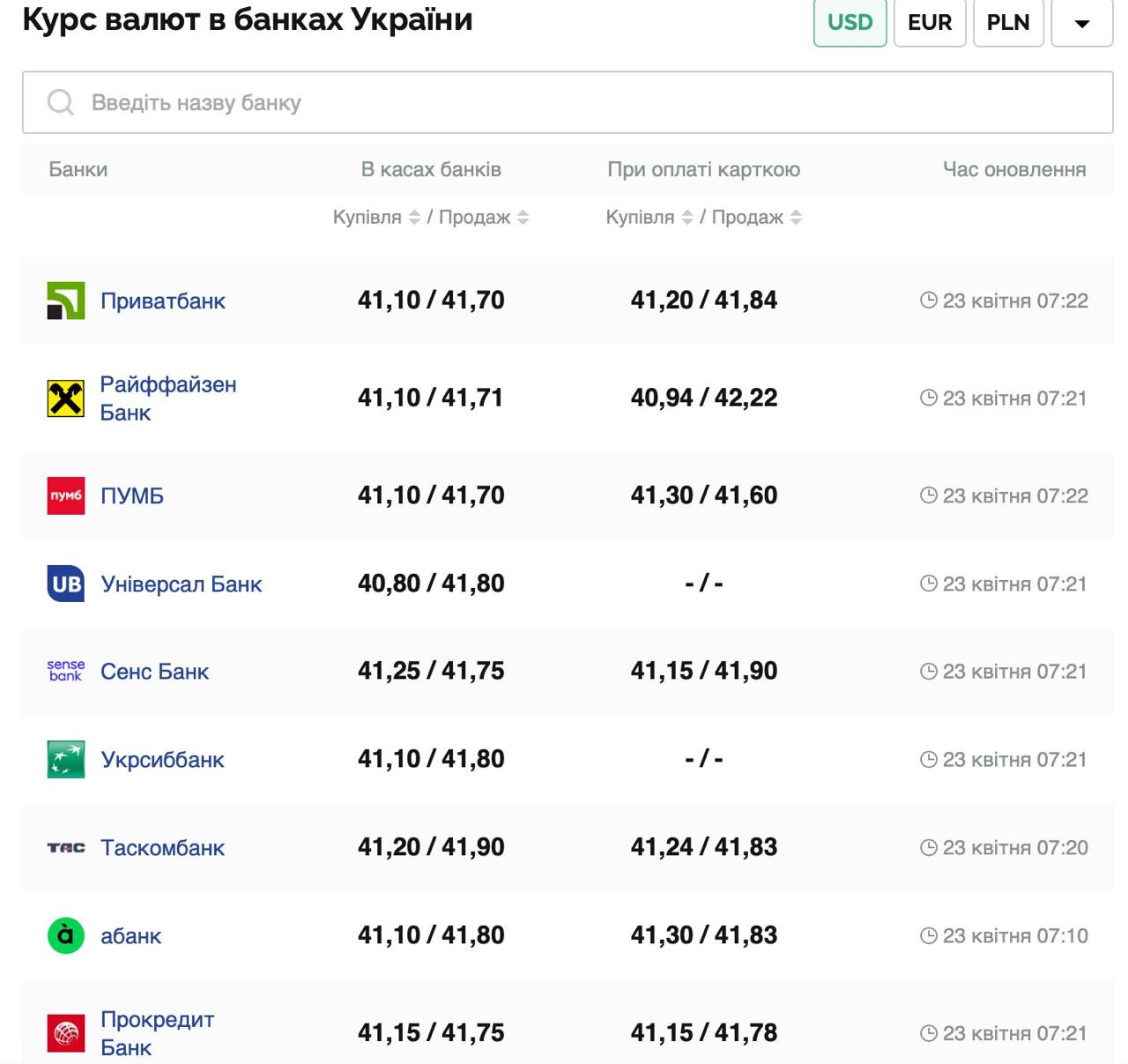This screenshot has height=1064, width=1128.
Task: Click the red Прокредит Банк logo
Action: tap(66, 1033)
